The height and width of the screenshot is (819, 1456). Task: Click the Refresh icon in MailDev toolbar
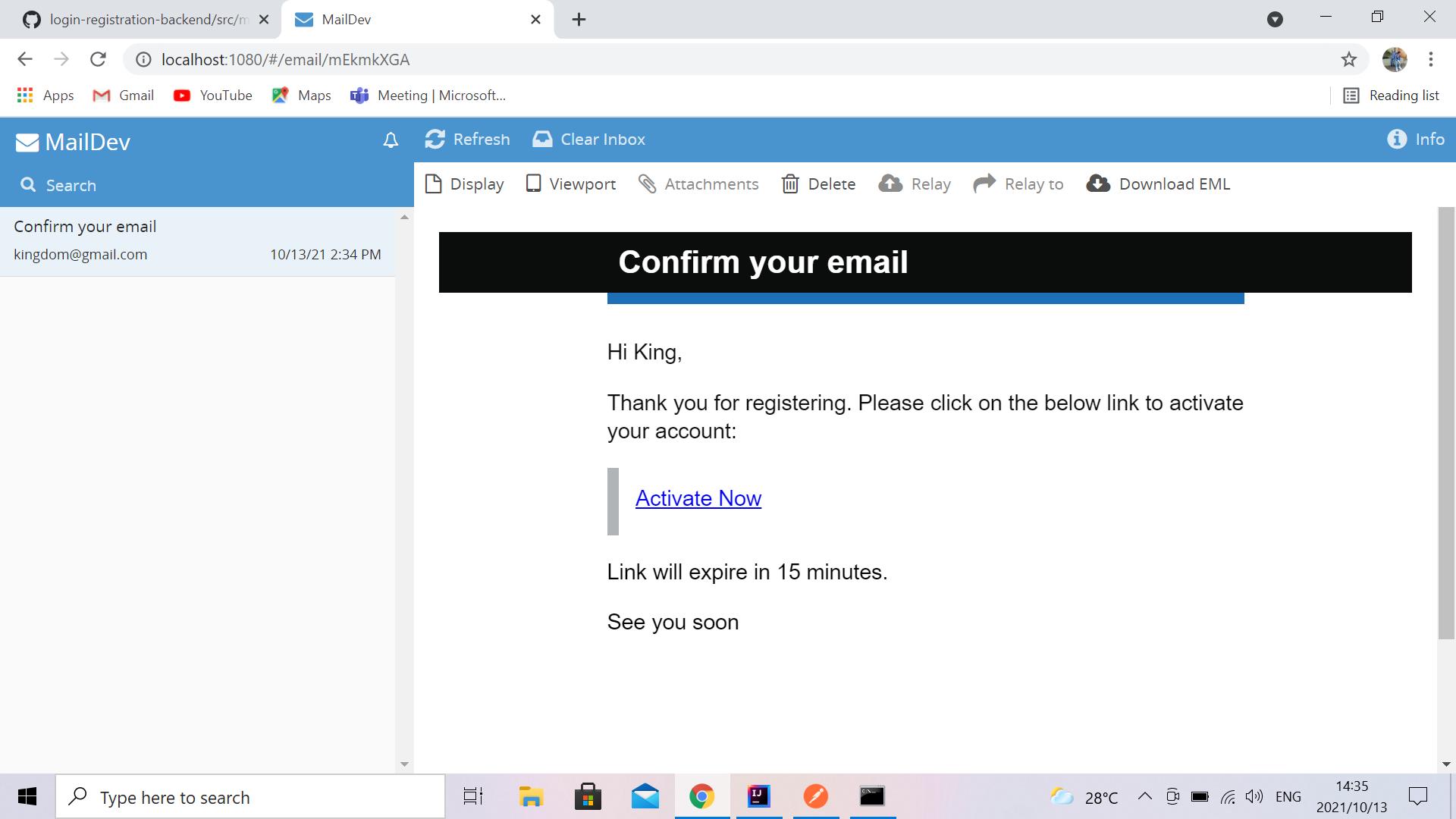click(x=435, y=140)
